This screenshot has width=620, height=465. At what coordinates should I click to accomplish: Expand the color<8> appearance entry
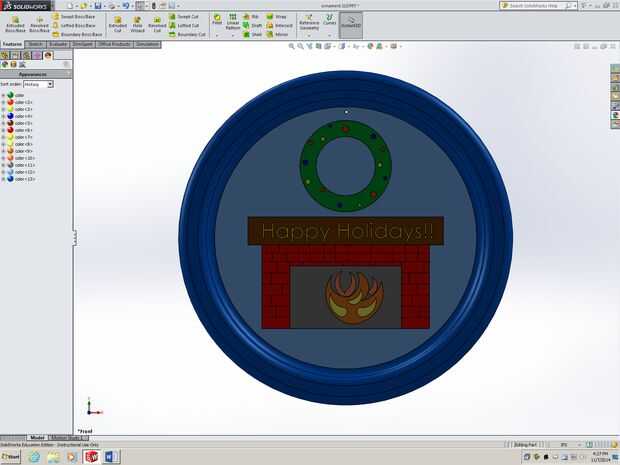[3, 144]
